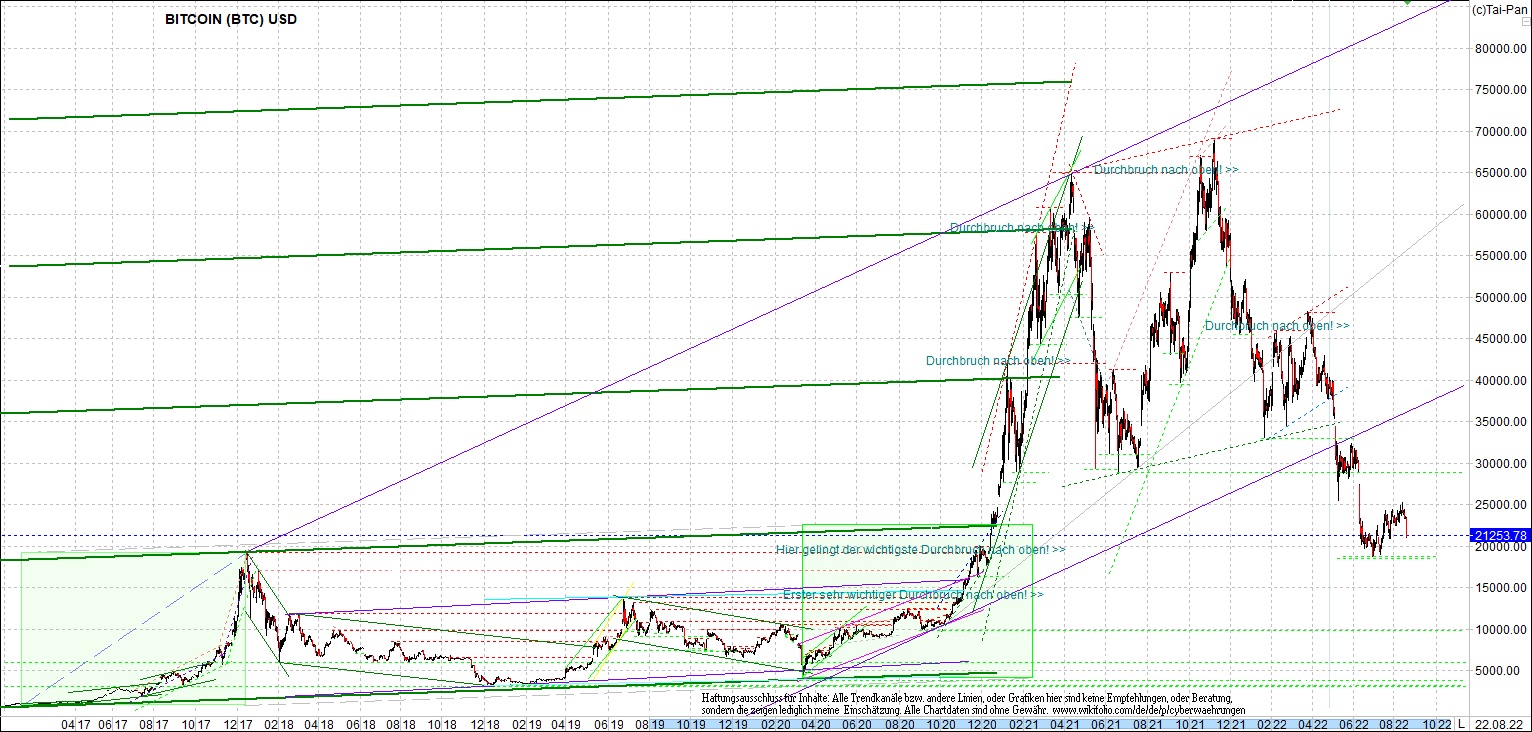Click the 15000.00 price axis label
The width and height of the screenshot is (1532, 732).
click(1500, 588)
